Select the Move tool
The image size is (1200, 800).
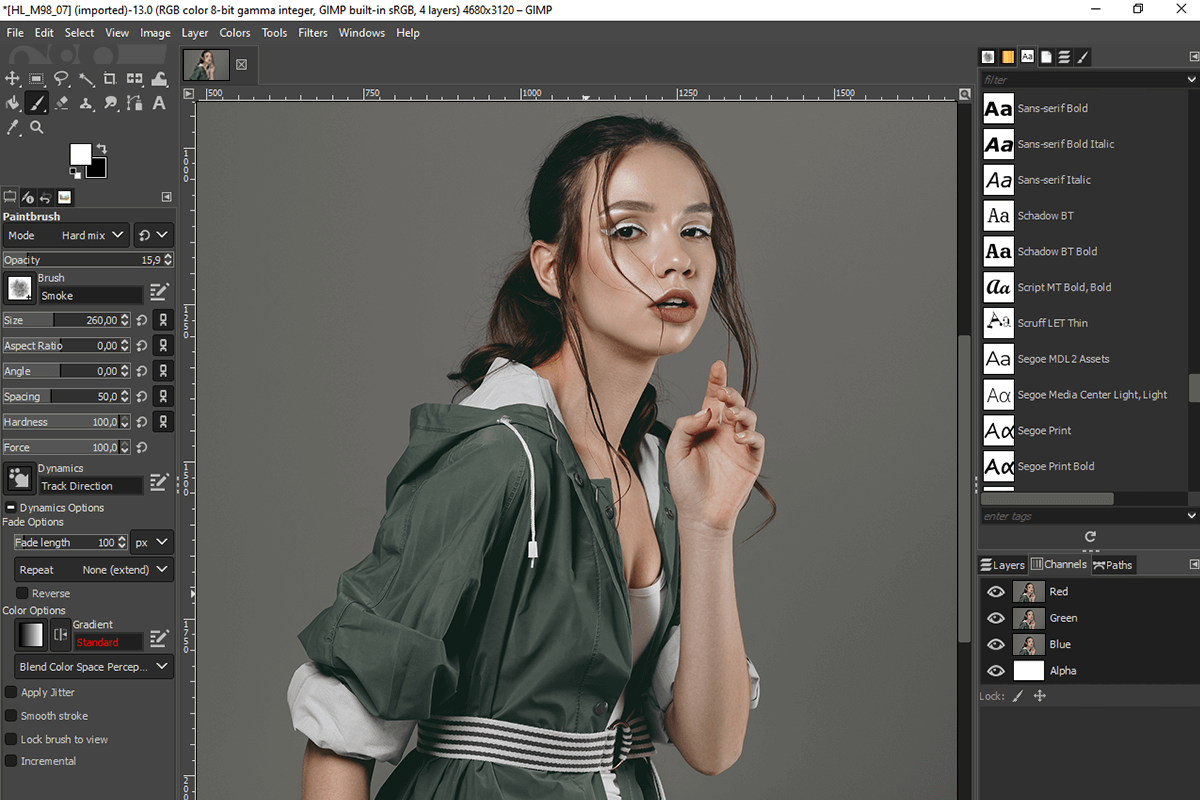pyautogui.click(x=13, y=78)
